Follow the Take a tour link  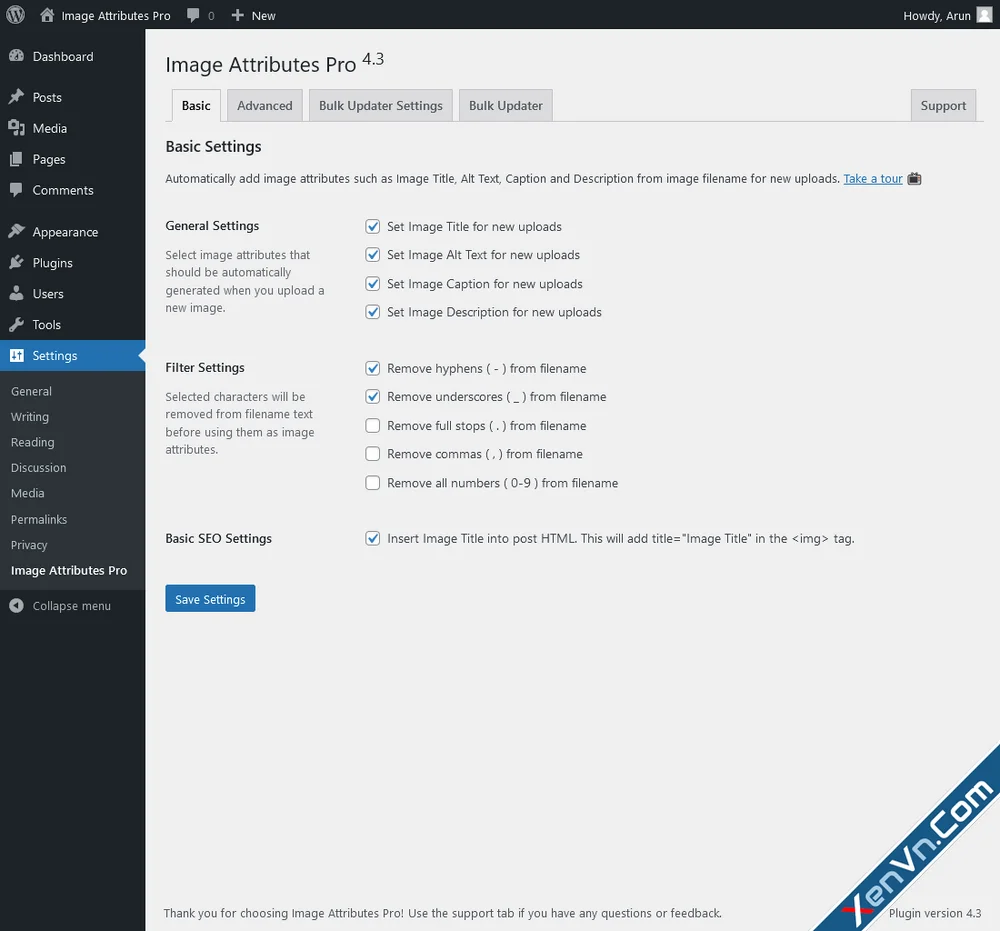pyautogui.click(x=873, y=179)
